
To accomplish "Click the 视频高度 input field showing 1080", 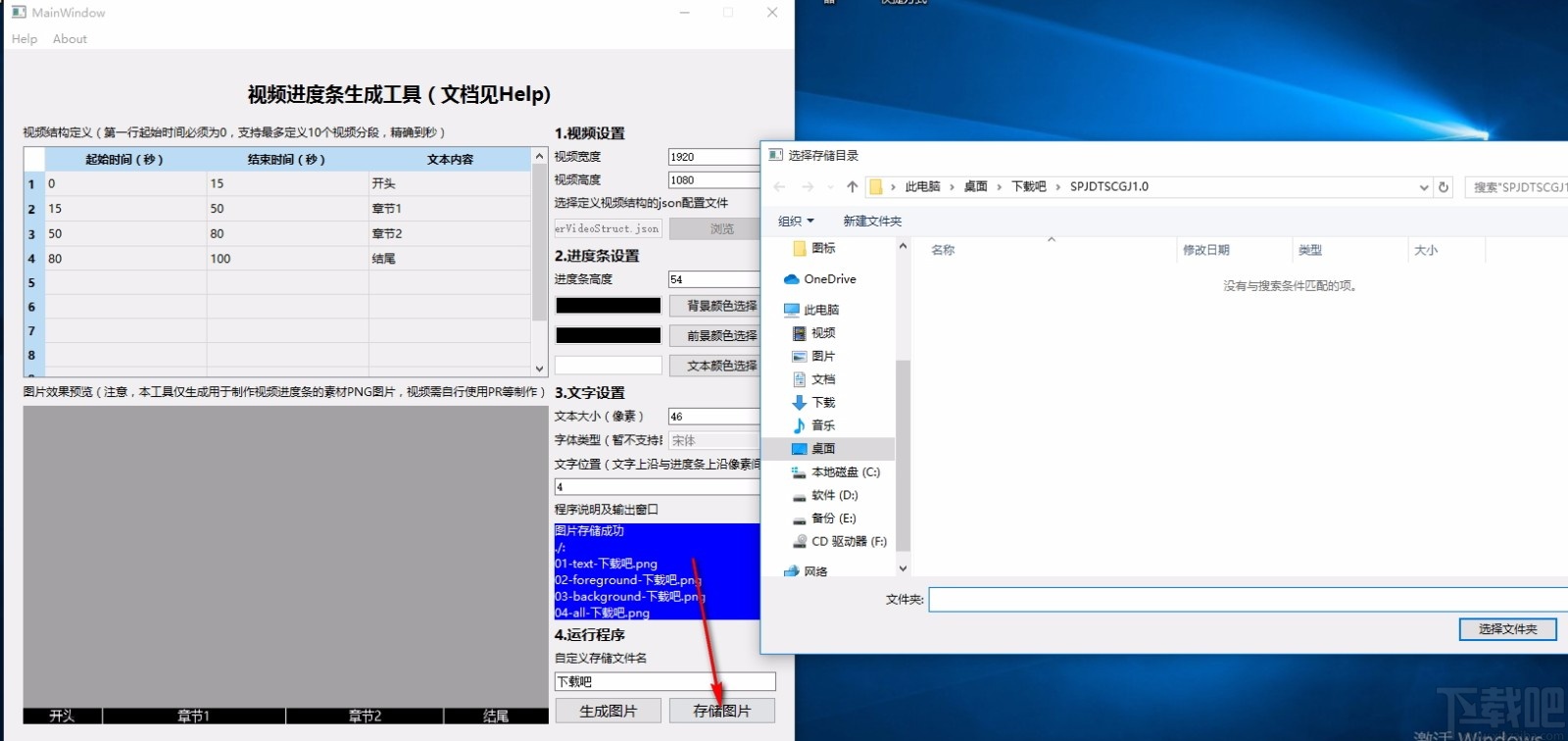I will 714,180.
